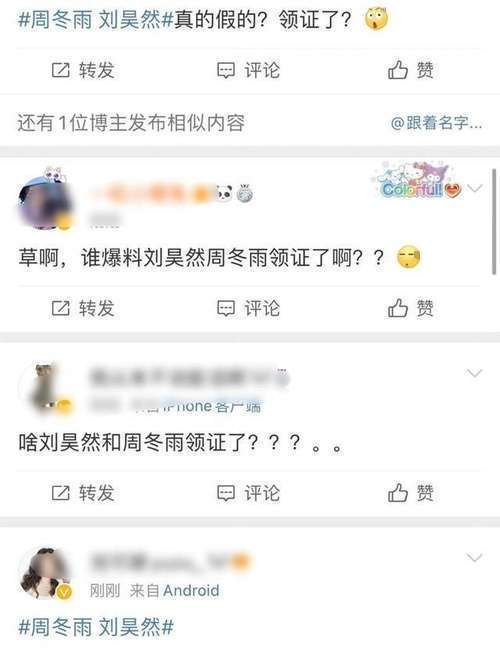Repost the 草啊 爆料 post
The width and height of the screenshot is (500, 668).
pos(83,308)
